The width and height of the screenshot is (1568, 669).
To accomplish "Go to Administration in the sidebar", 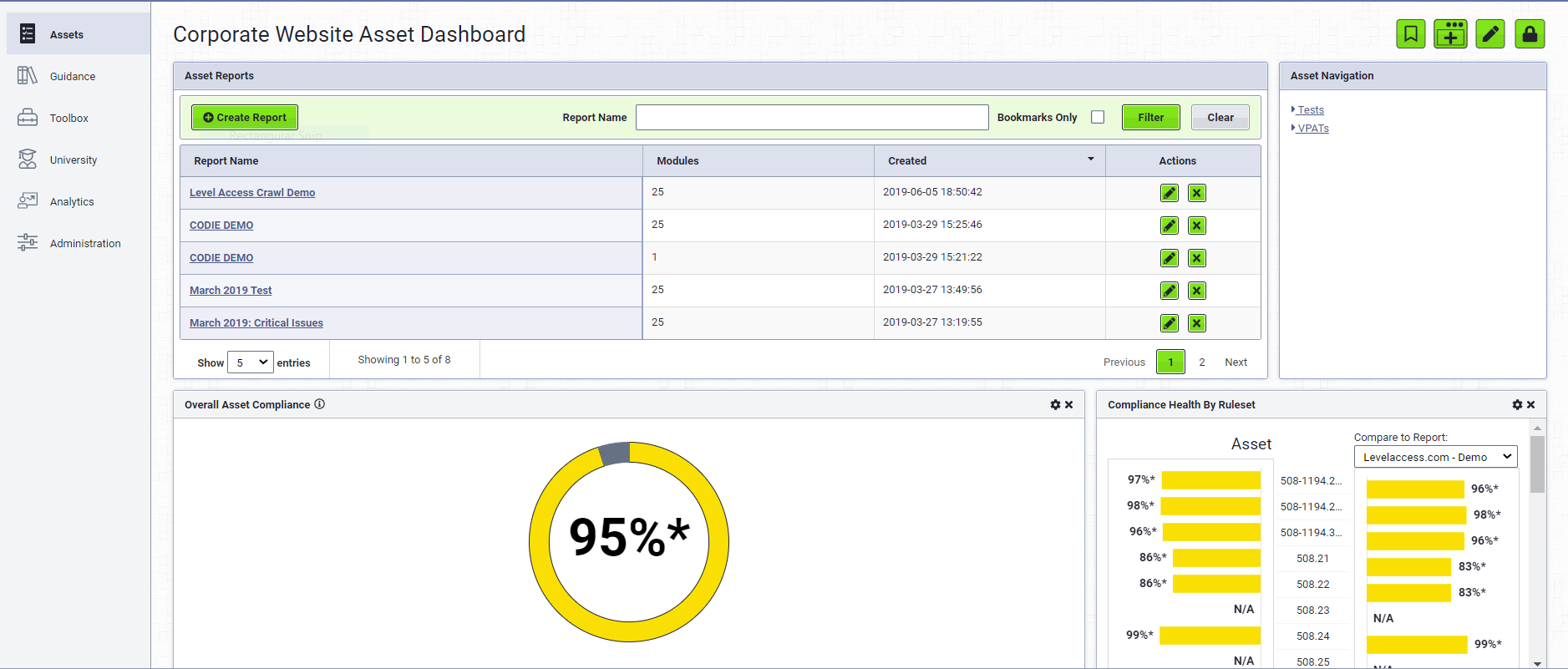I will pyautogui.click(x=84, y=244).
